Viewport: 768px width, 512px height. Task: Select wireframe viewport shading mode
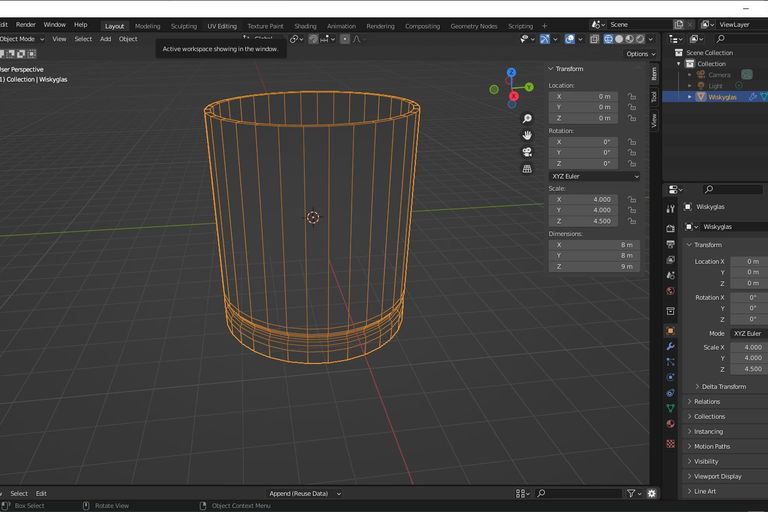tap(608, 39)
